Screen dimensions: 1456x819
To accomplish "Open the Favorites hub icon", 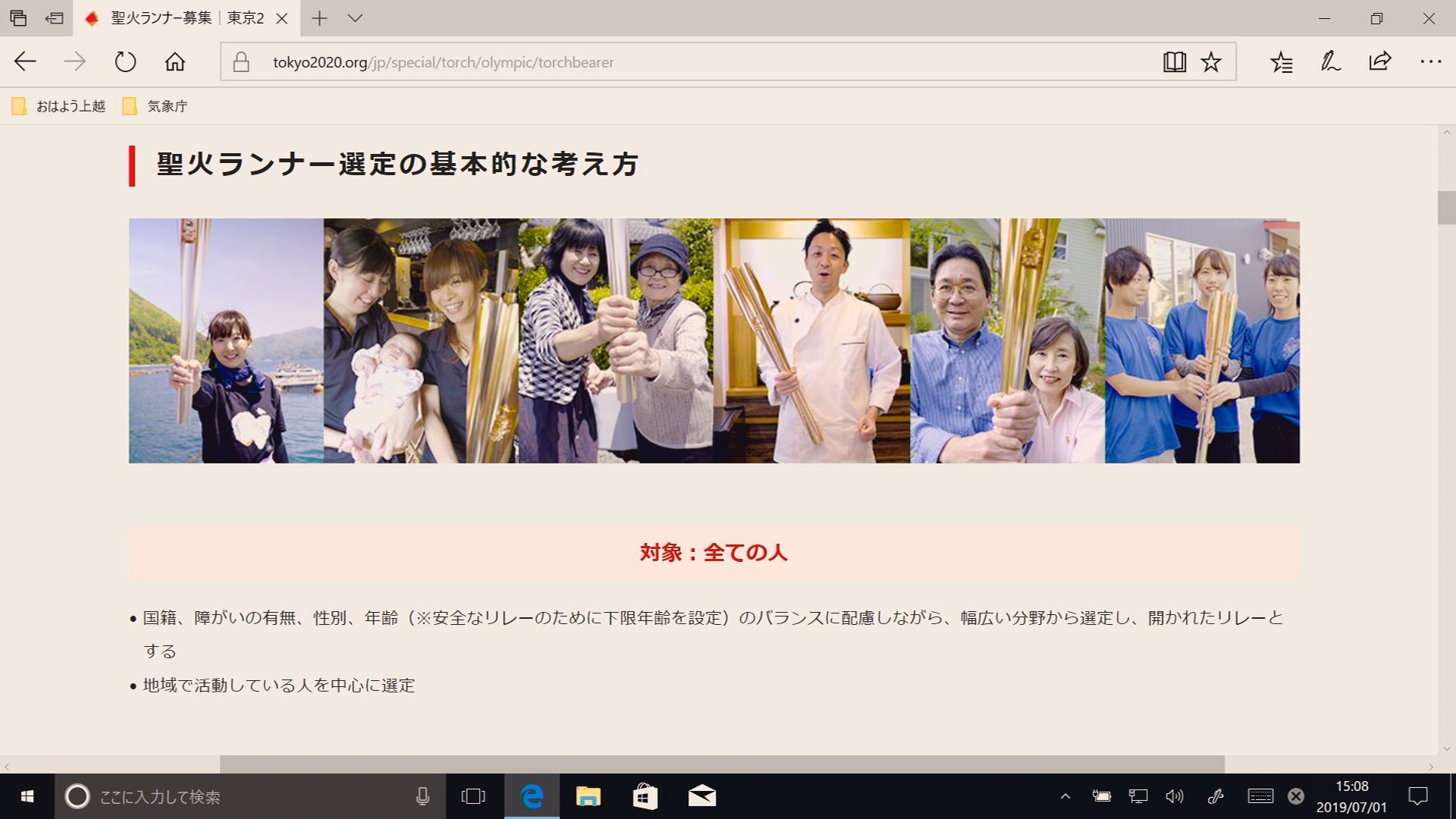I will (1282, 62).
